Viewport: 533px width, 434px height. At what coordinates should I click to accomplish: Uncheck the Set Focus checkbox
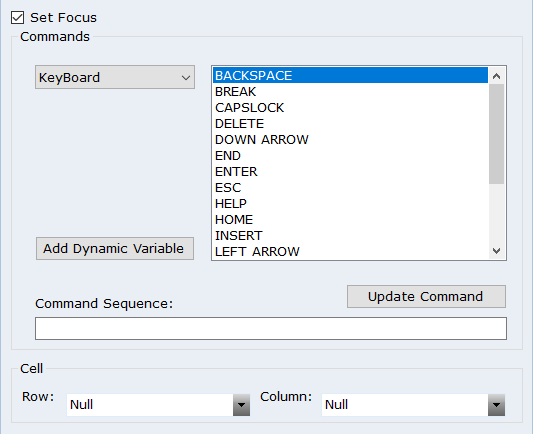tap(17, 18)
